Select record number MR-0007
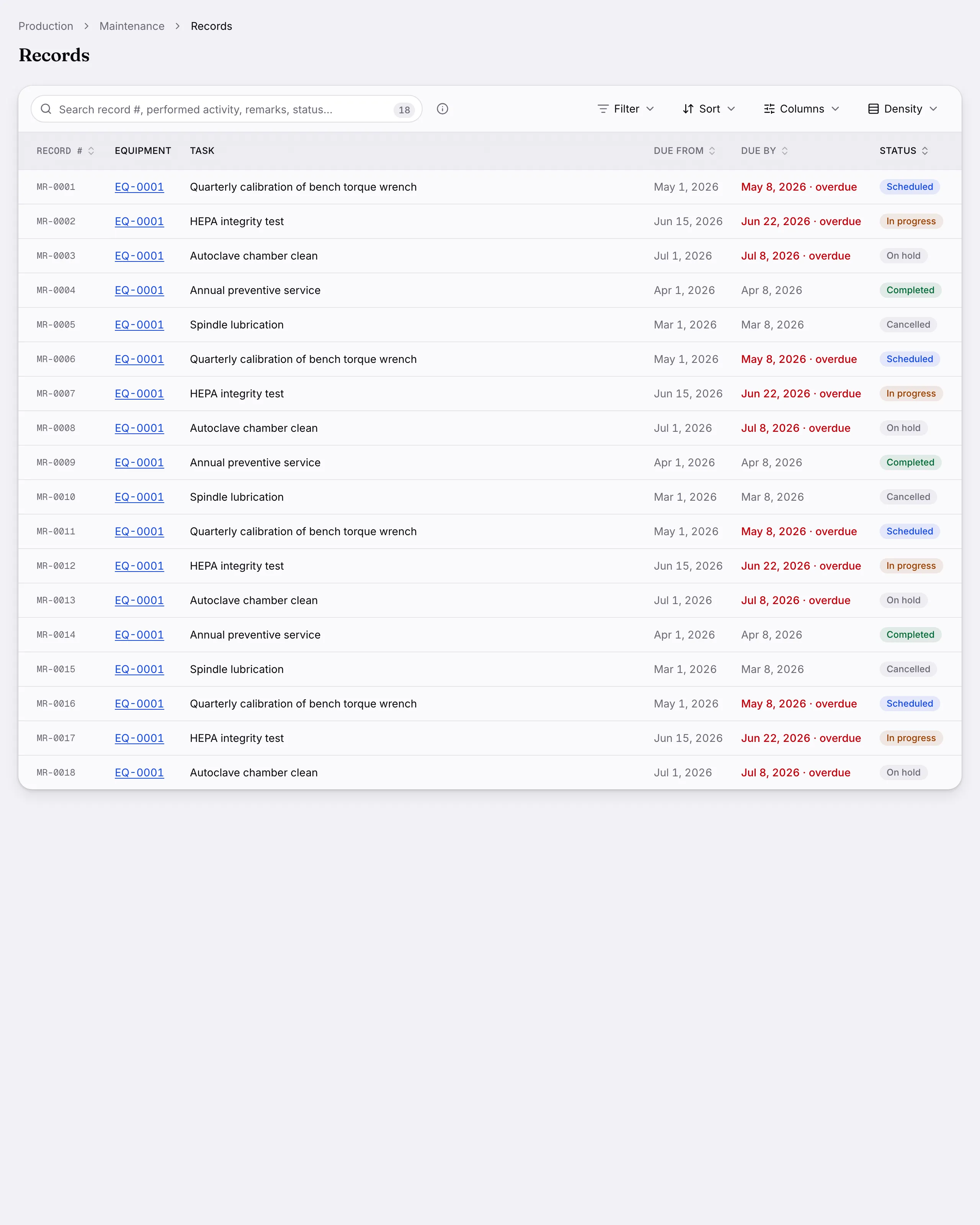Screen dimensions: 980x1225 coord(56,394)
